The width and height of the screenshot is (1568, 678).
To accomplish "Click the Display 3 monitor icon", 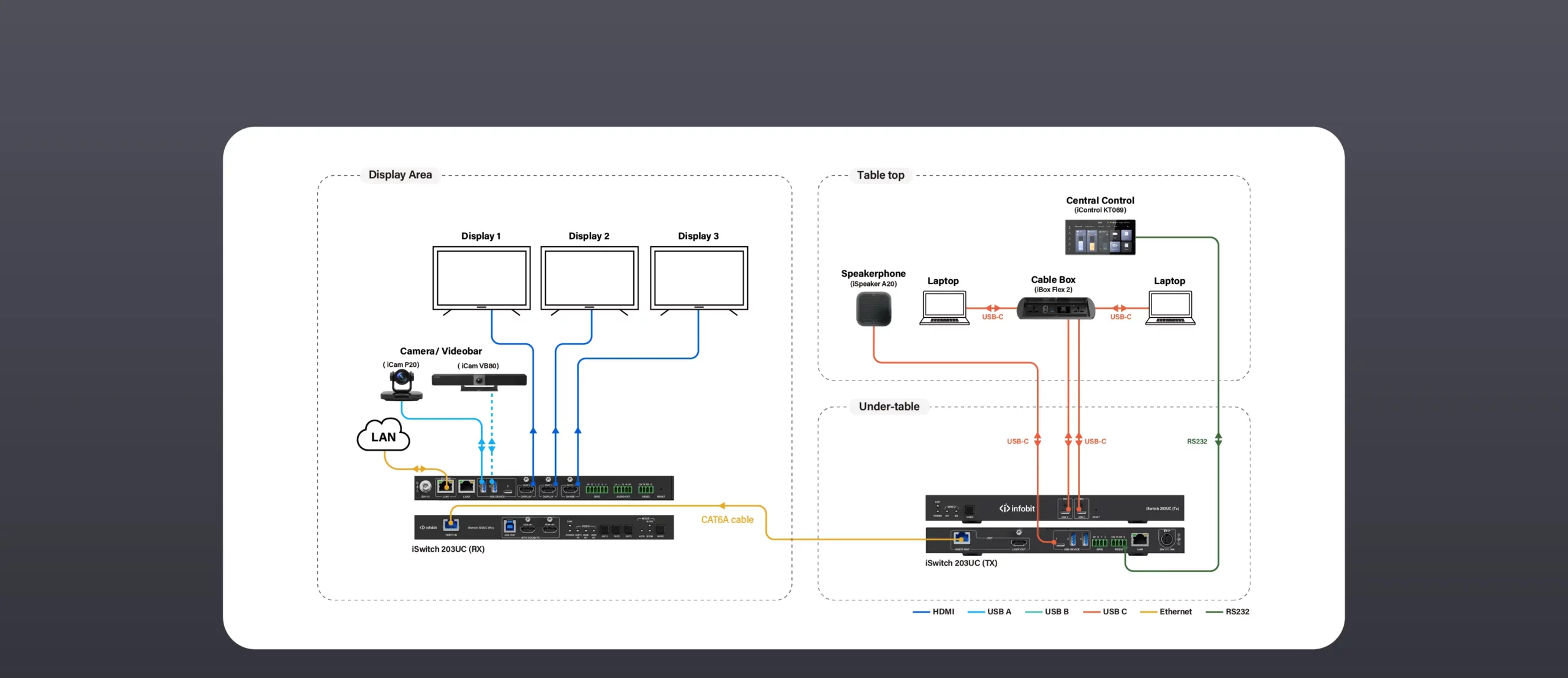I will (699, 281).
